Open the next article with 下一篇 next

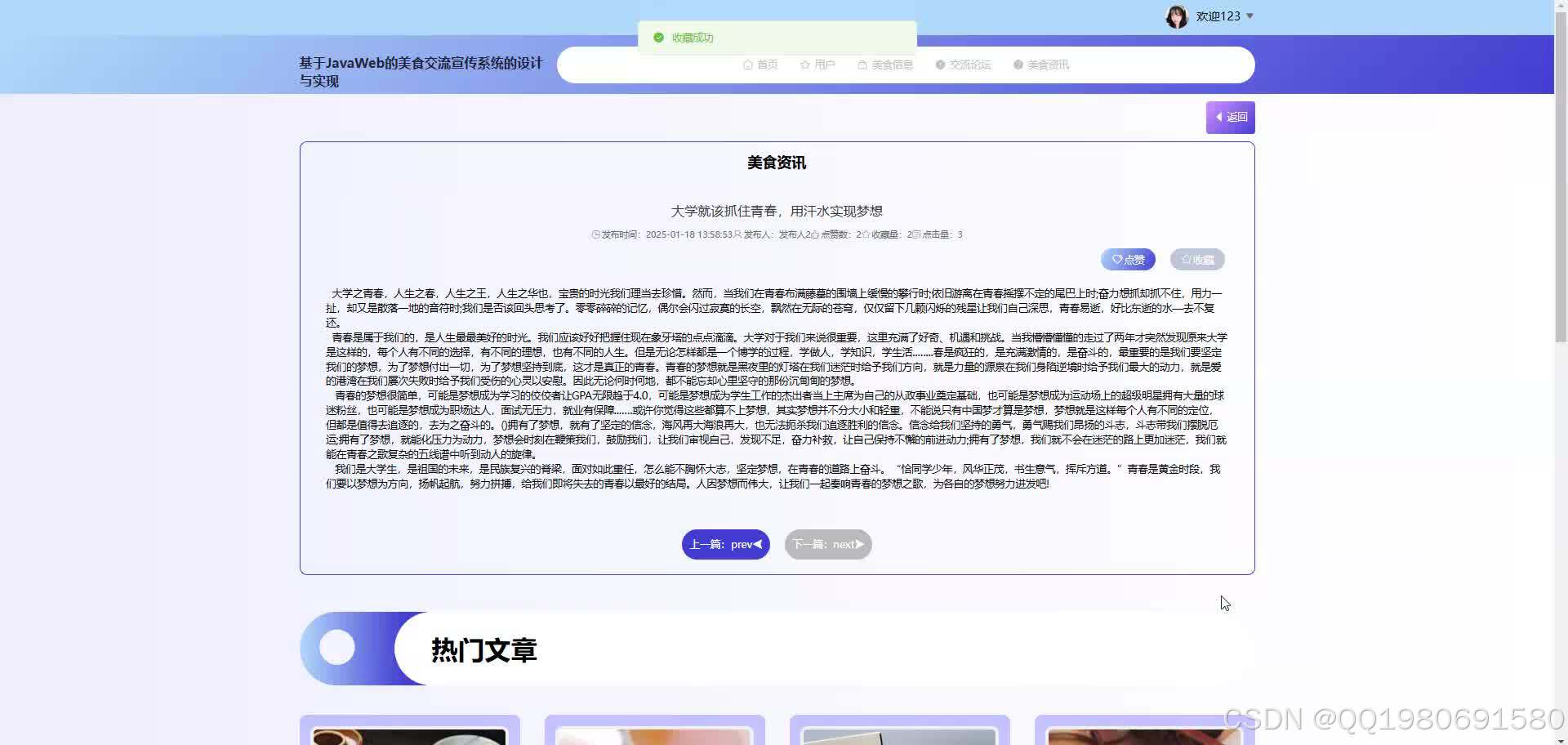click(x=828, y=544)
